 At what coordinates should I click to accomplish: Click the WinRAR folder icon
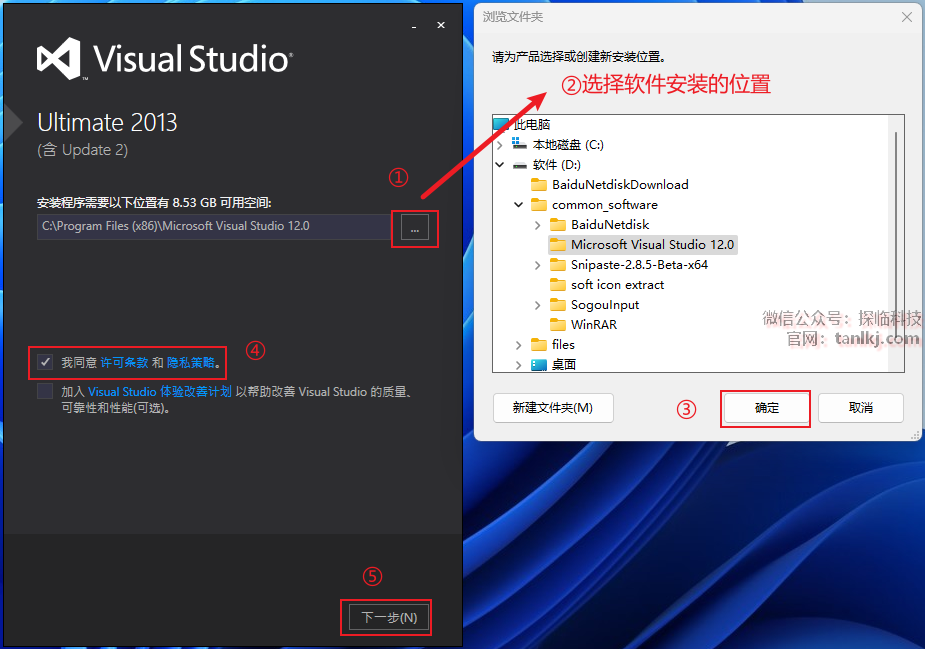tap(557, 324)
